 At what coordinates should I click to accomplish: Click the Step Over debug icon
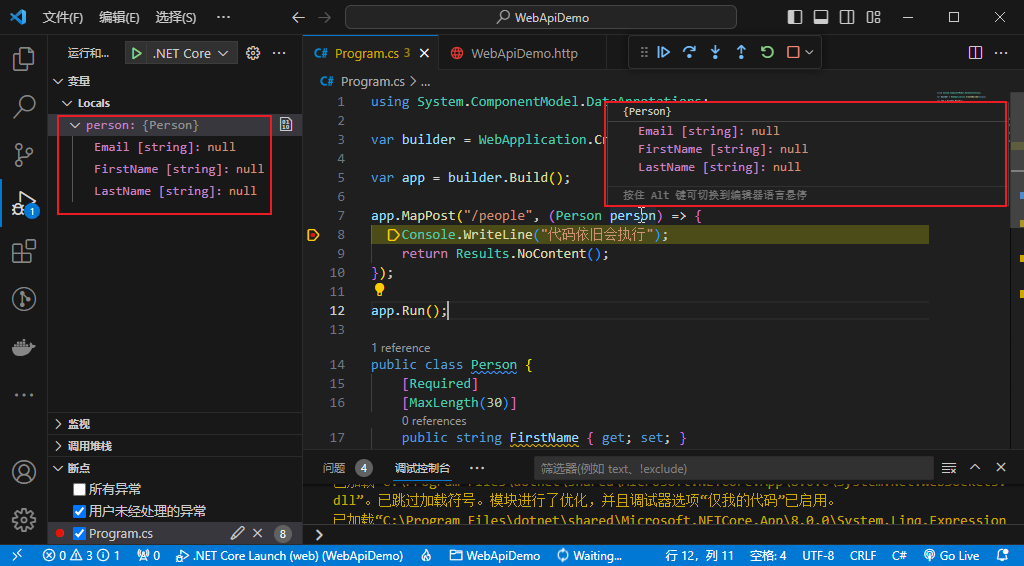(689, 53)
